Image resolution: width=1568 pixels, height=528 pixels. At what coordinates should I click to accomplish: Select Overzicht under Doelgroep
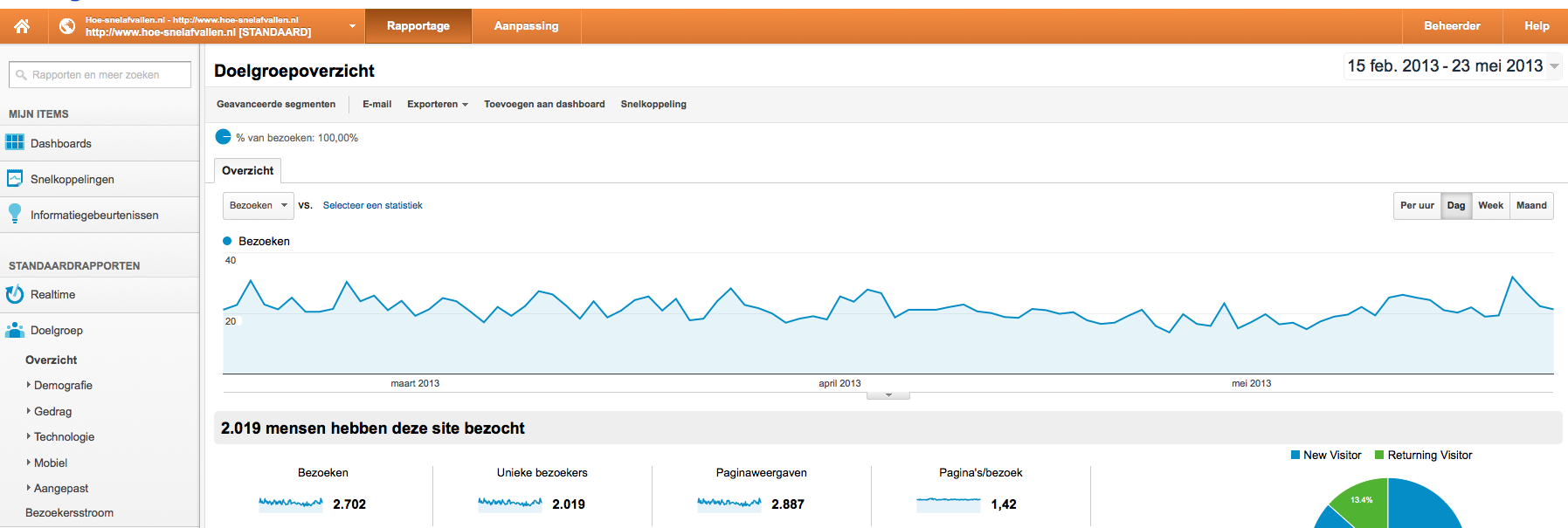(x=52, y=360)
